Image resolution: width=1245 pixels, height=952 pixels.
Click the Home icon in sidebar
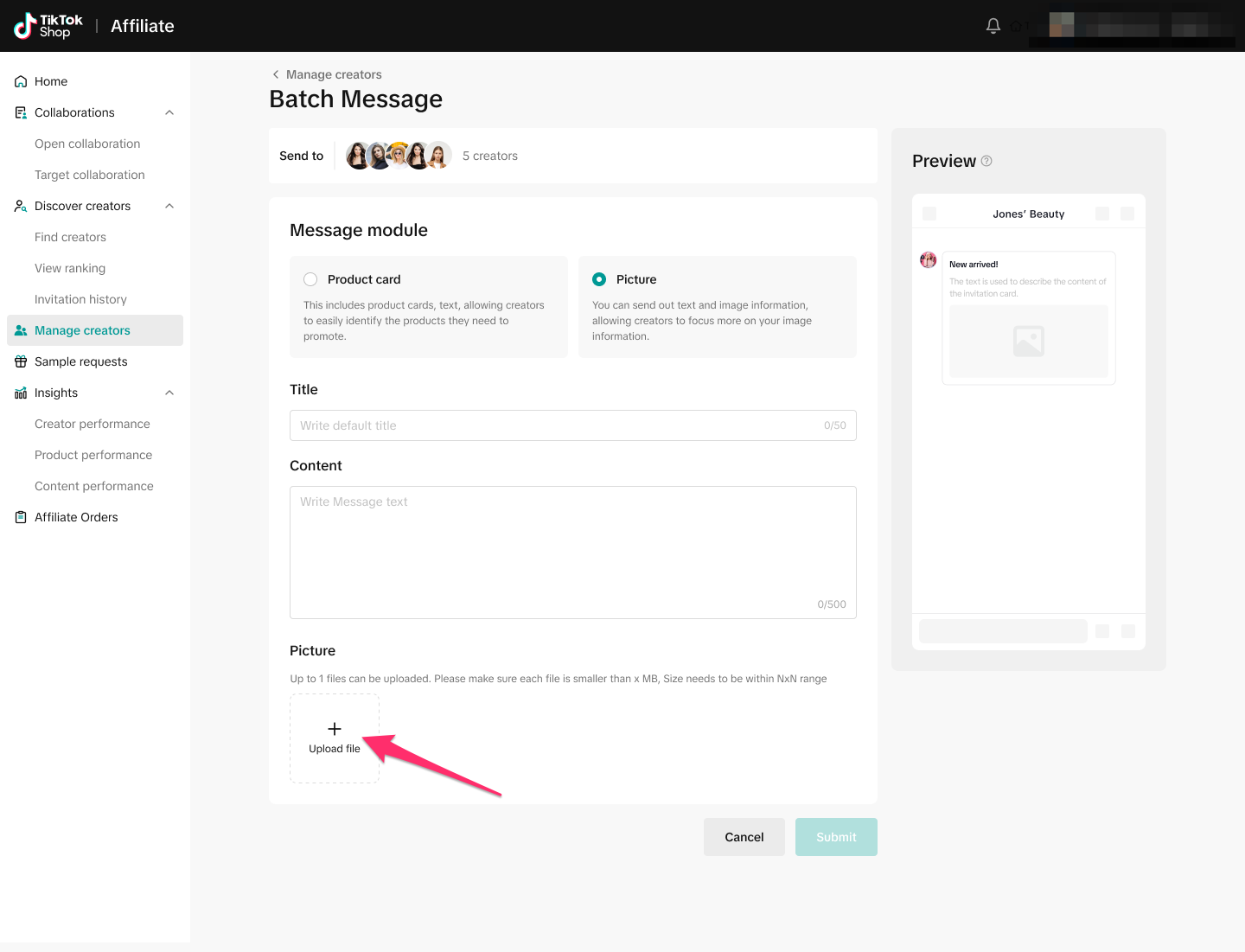(x=21, y=81)
